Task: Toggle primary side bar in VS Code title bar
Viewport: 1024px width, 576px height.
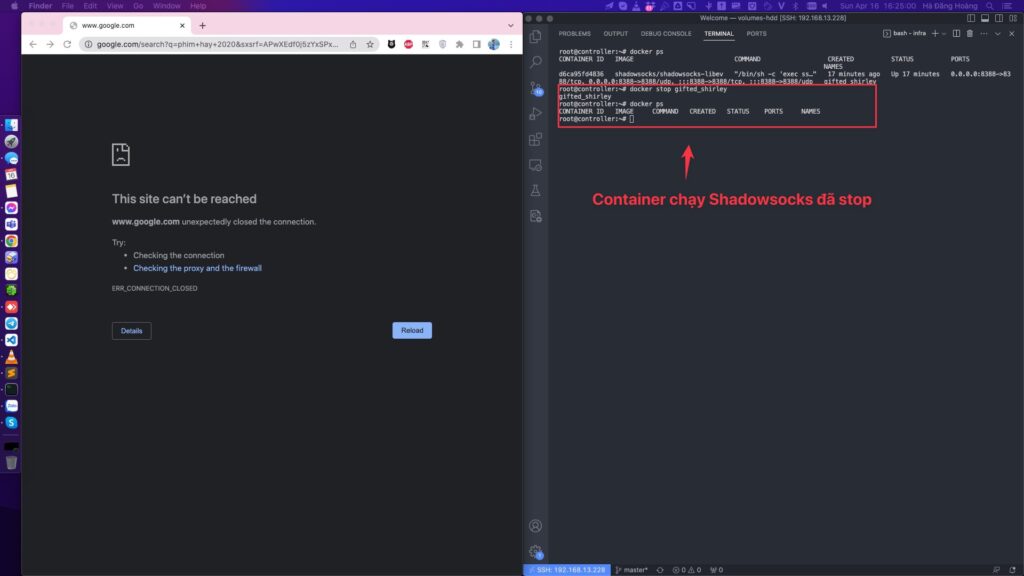Action: click(971, 18)
